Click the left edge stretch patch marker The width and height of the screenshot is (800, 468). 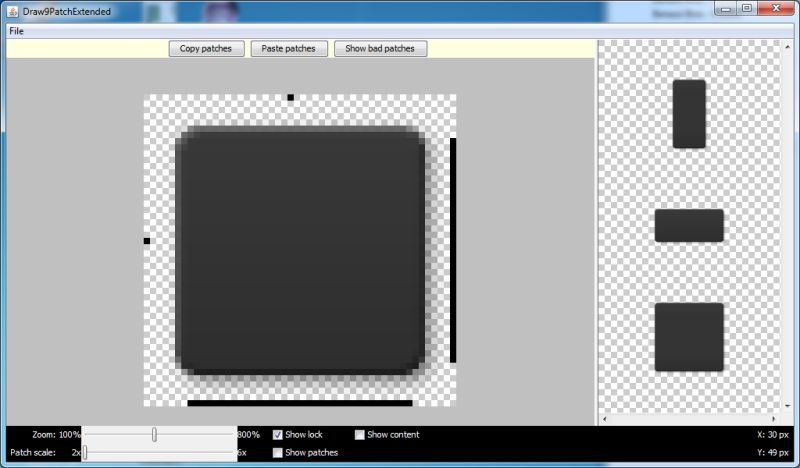tap(147, 241)
